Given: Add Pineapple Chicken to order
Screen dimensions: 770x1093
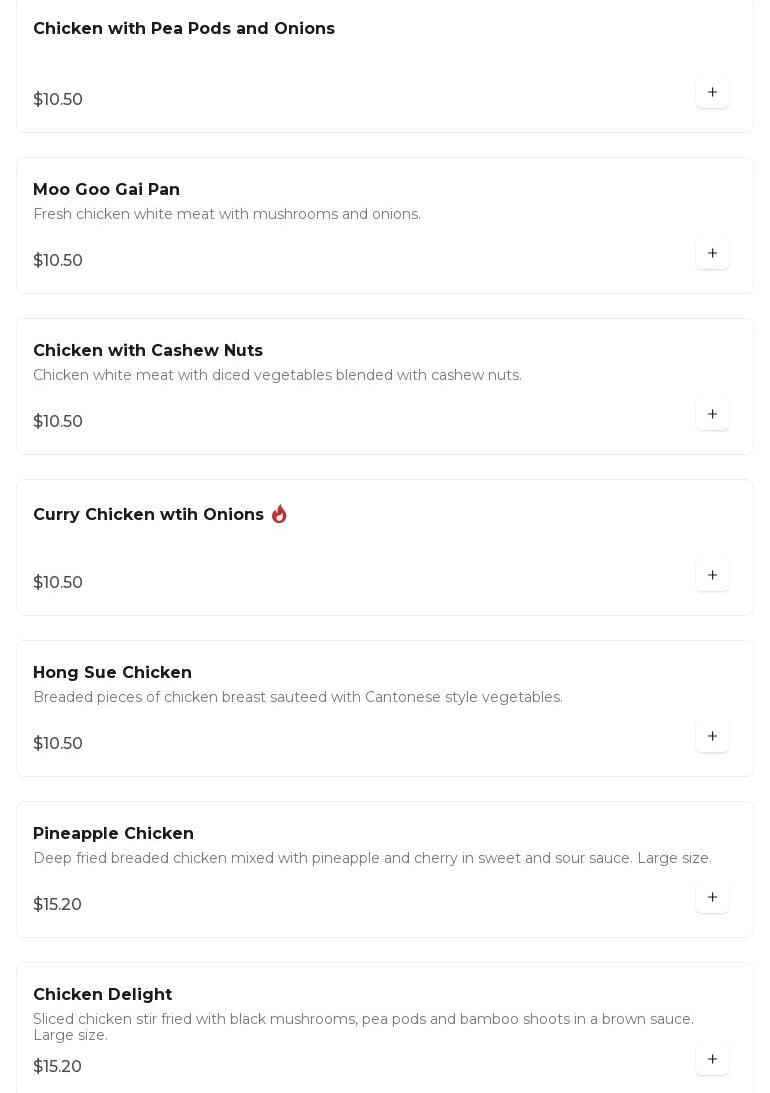Looking at the screenshot, I should pos(712,897).
